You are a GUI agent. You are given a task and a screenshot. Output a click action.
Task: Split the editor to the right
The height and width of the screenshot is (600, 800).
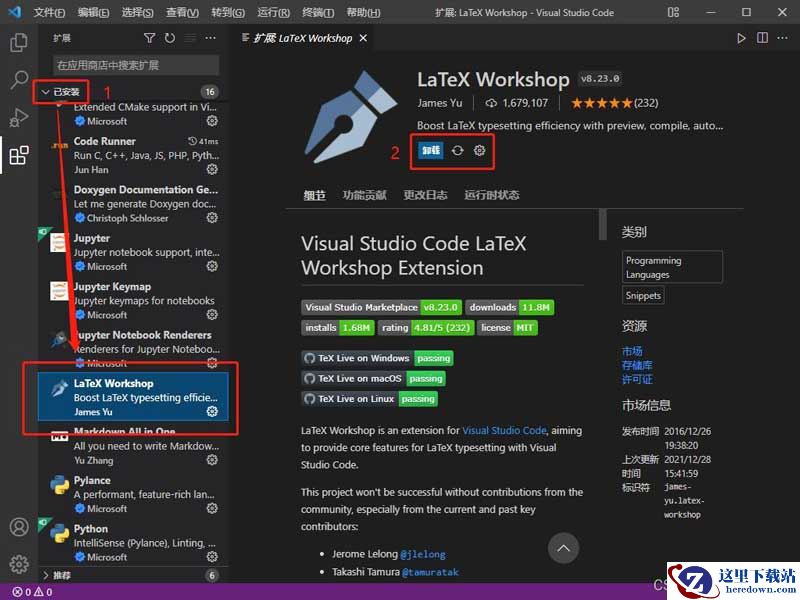pos(762,38)
